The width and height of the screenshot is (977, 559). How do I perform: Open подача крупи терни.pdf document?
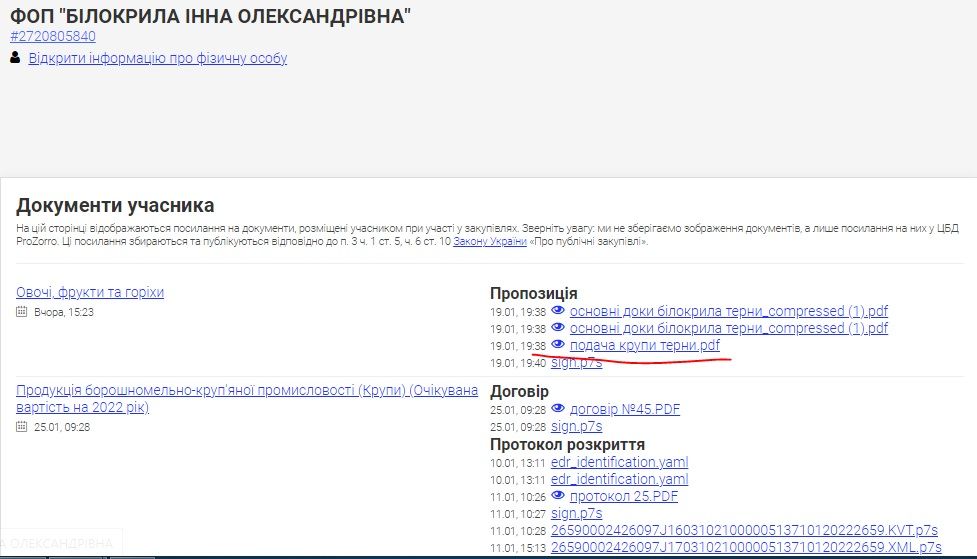tap(644, 345)
